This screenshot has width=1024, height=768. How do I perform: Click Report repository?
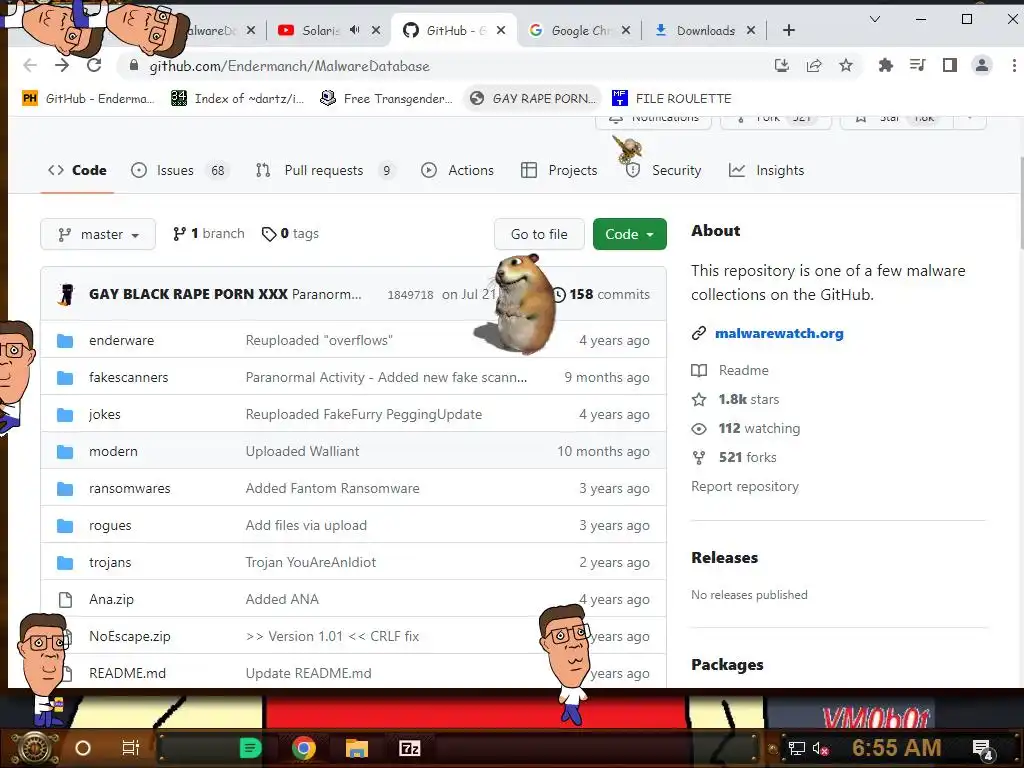(x=744, y=487)
